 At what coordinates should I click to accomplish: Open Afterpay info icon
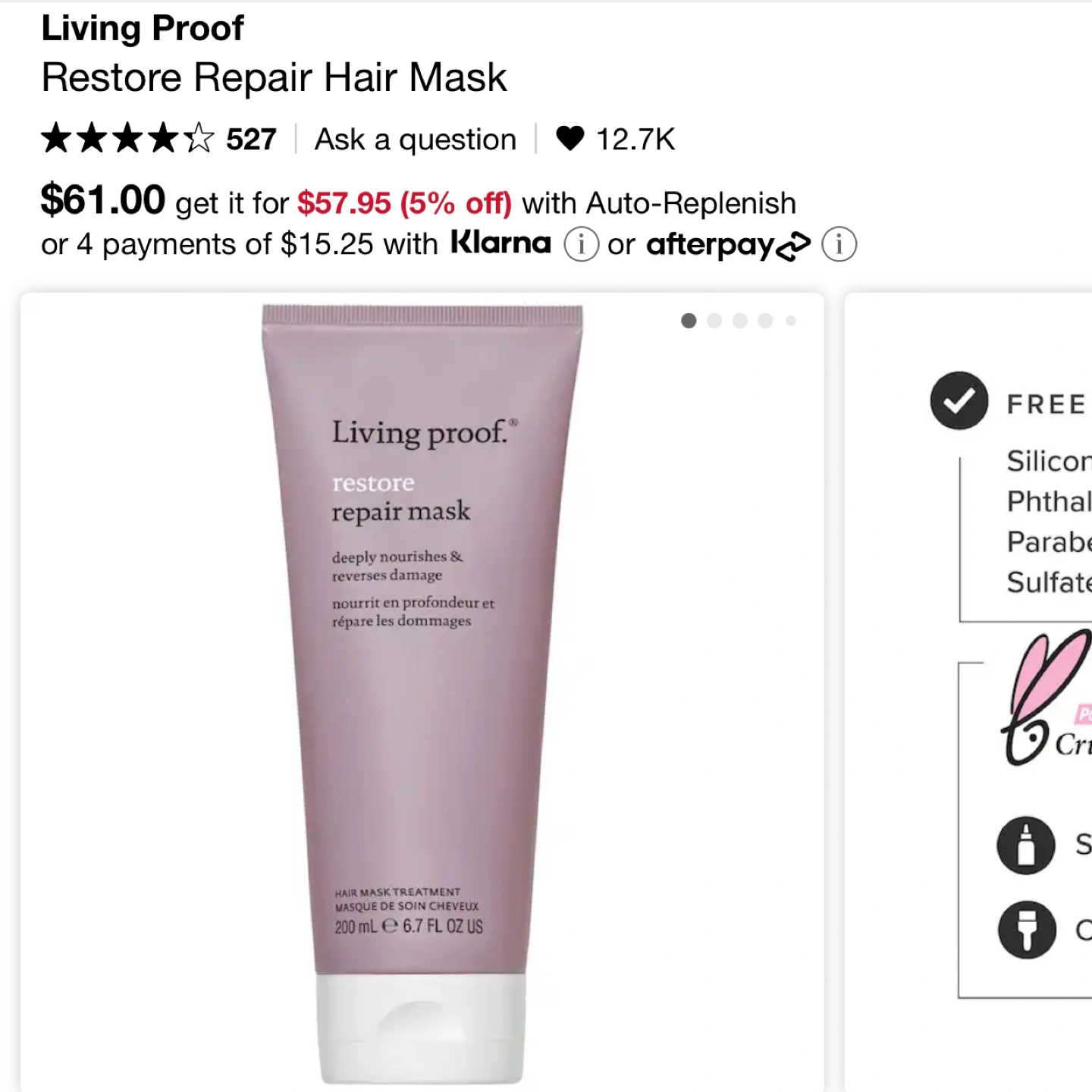839,244
